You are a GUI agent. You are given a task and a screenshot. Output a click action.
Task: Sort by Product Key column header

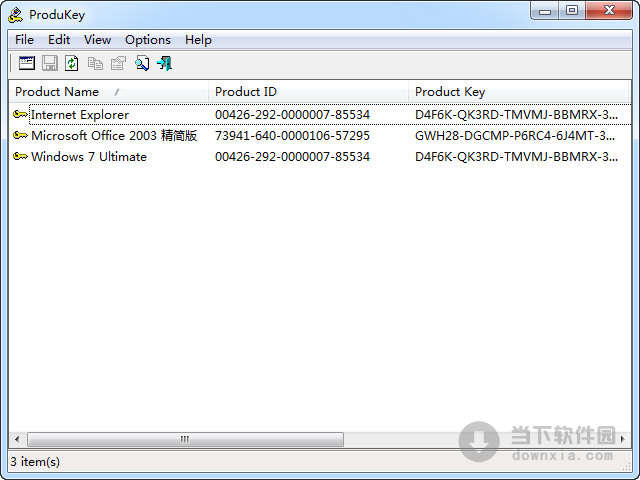(x=518, y=91)
